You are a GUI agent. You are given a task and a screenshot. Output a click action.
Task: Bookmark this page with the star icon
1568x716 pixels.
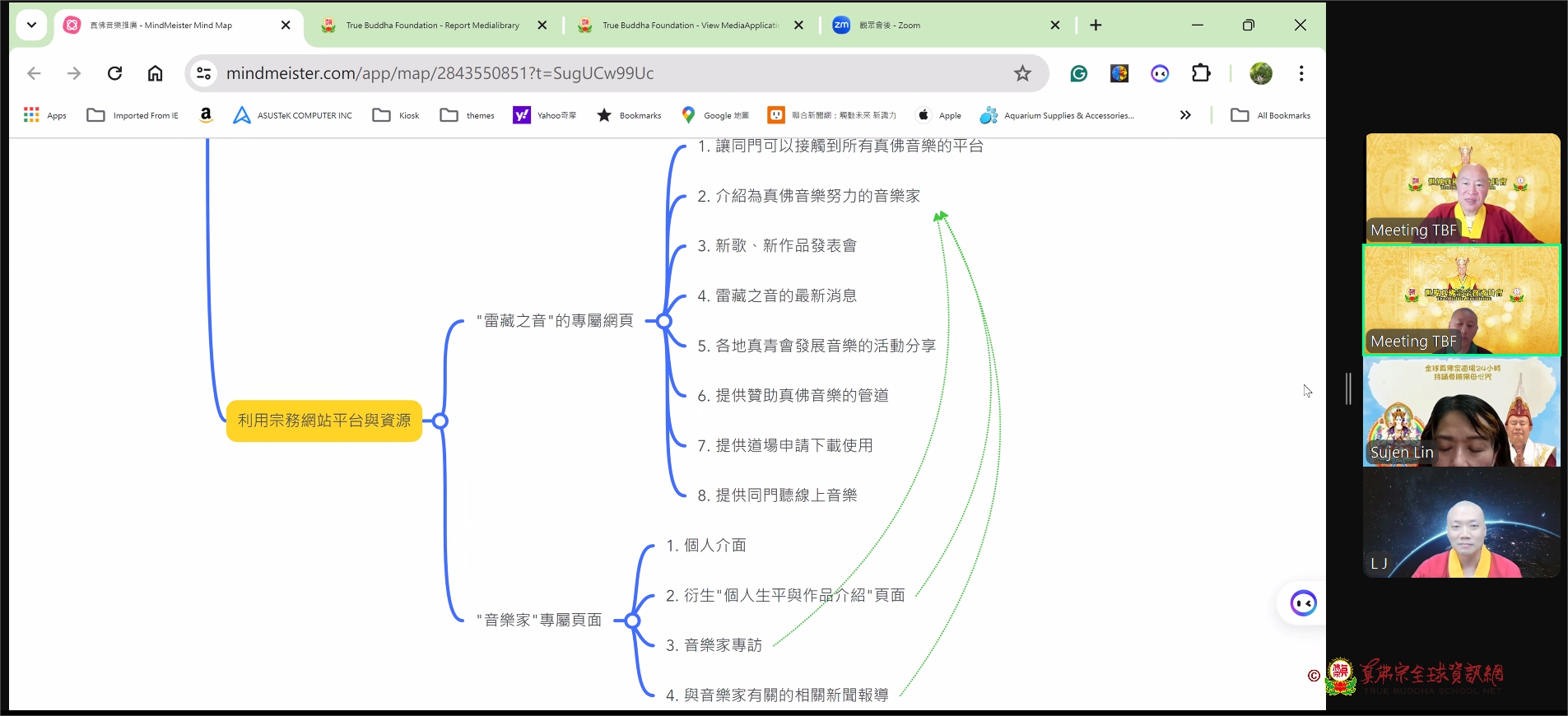point(1022,74)
